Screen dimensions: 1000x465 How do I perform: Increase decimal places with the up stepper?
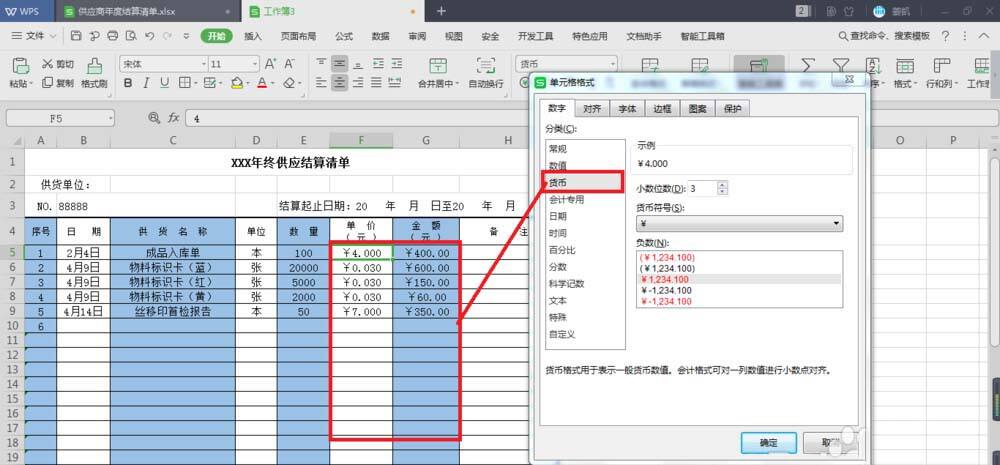point(723,184)
